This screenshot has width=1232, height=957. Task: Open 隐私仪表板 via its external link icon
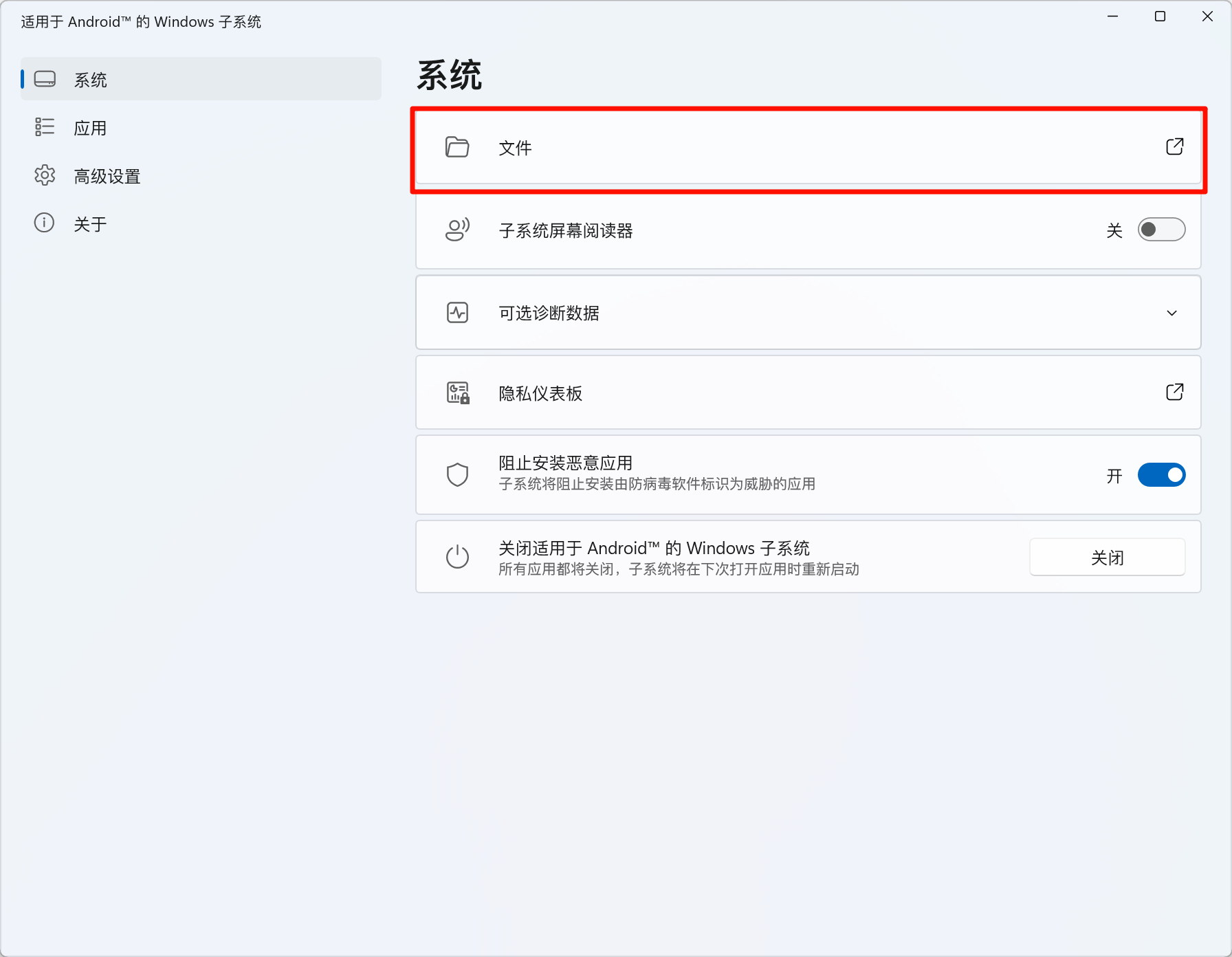click(1174, 392)
